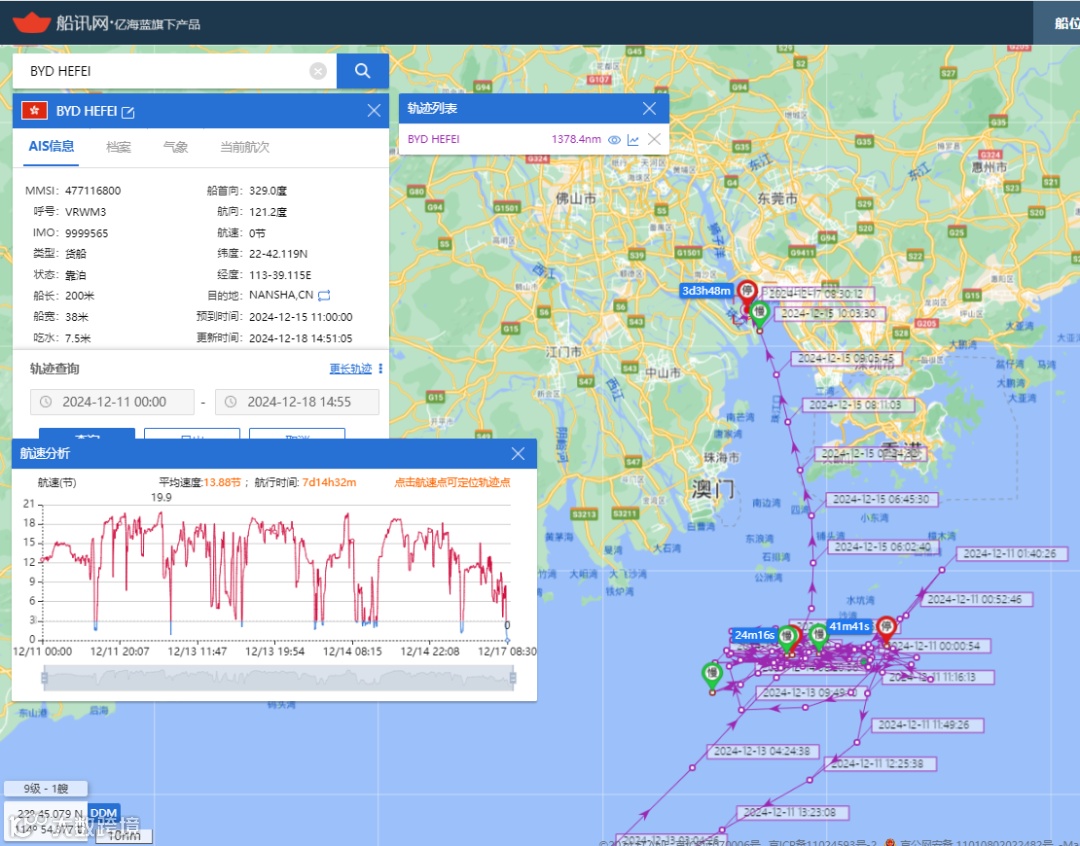This screenshot has height=846, width=1080.
Task: Click the 珠海市 city label on map
Action: 721,457
